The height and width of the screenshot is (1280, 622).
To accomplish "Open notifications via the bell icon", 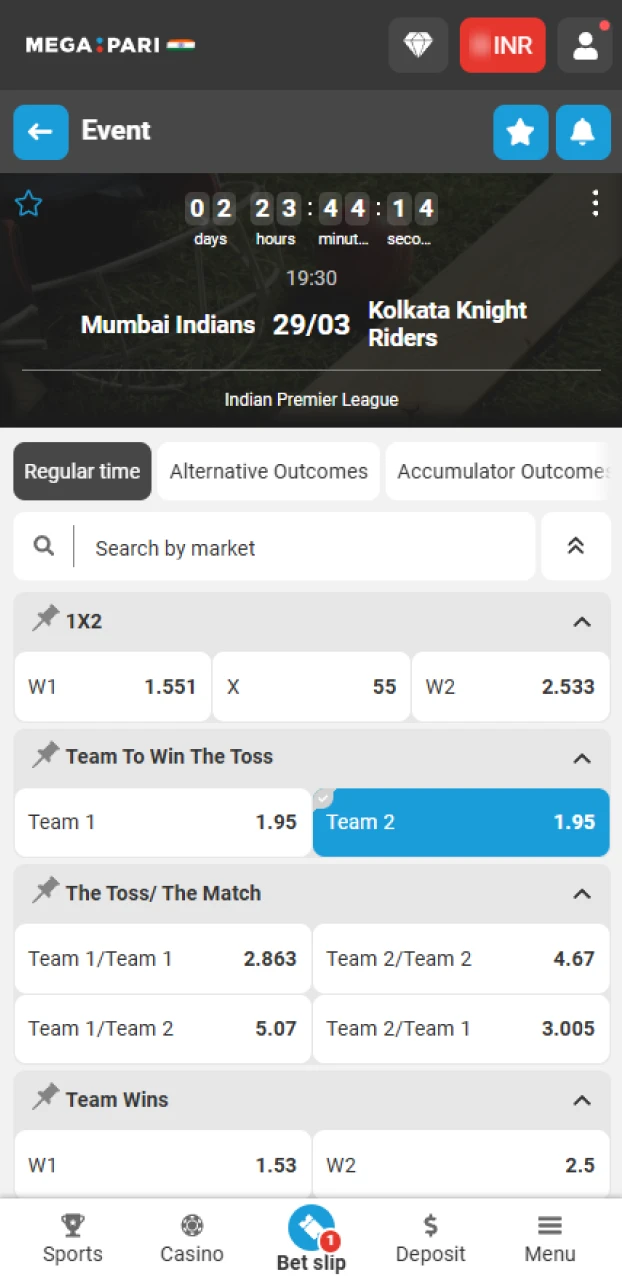I will 583,131.
